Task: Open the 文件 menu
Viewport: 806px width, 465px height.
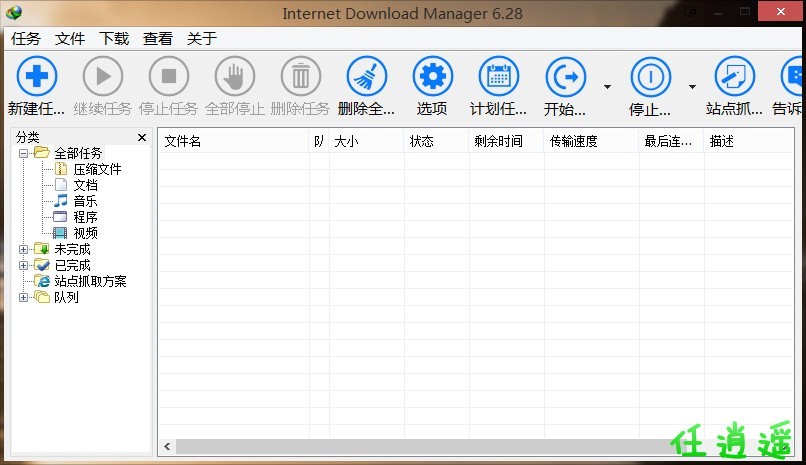Action: click(69, 39)
